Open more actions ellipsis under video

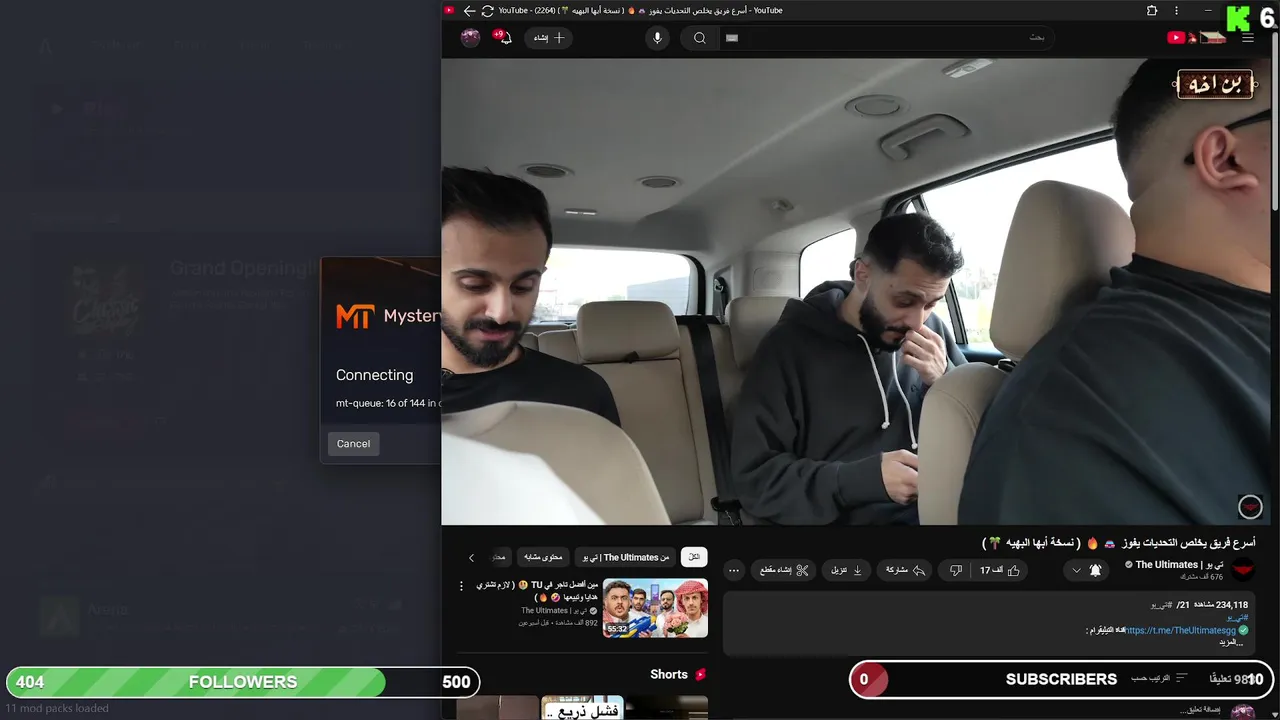click(x=734, y=570)
